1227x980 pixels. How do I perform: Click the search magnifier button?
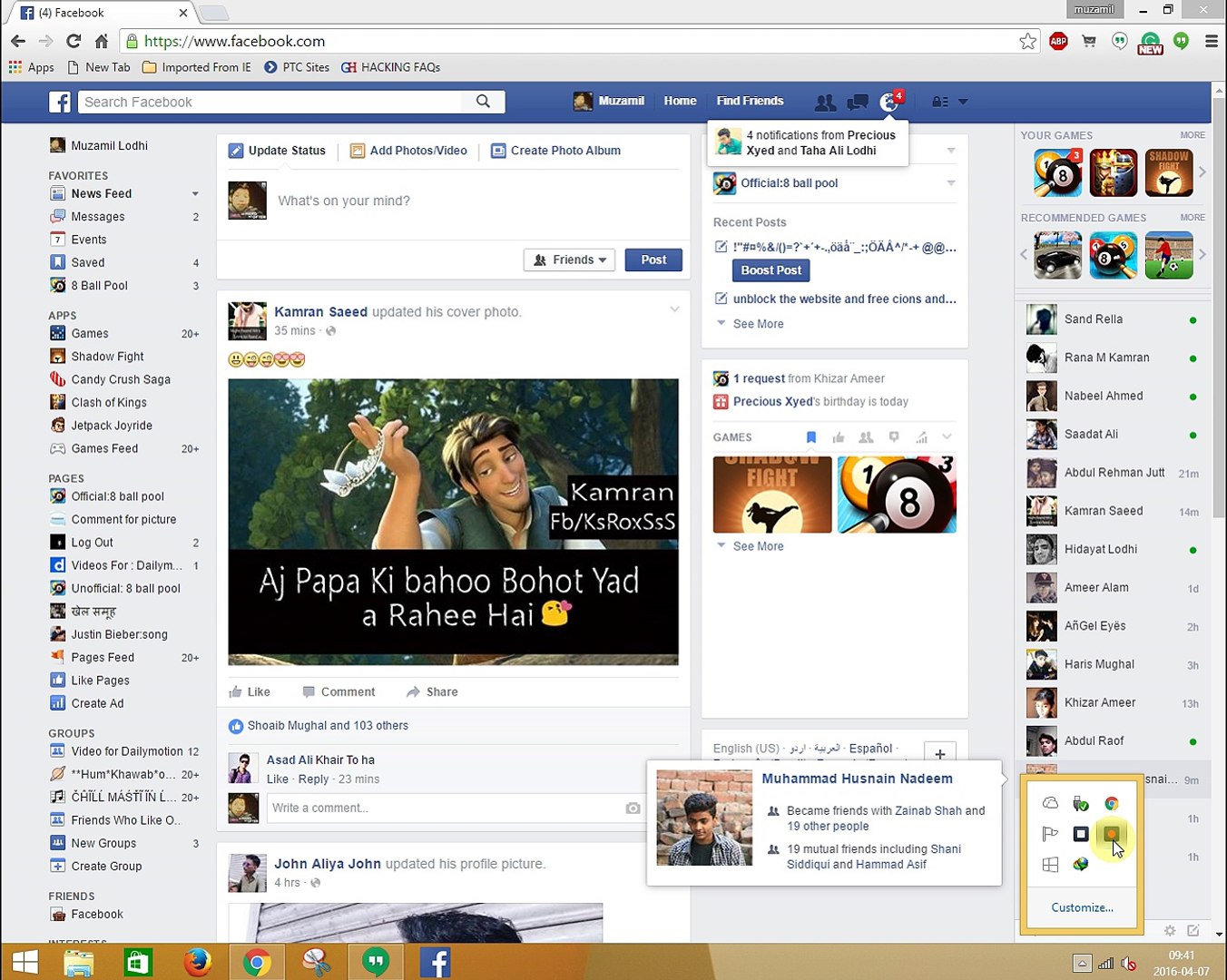click(x=484, y=102)
